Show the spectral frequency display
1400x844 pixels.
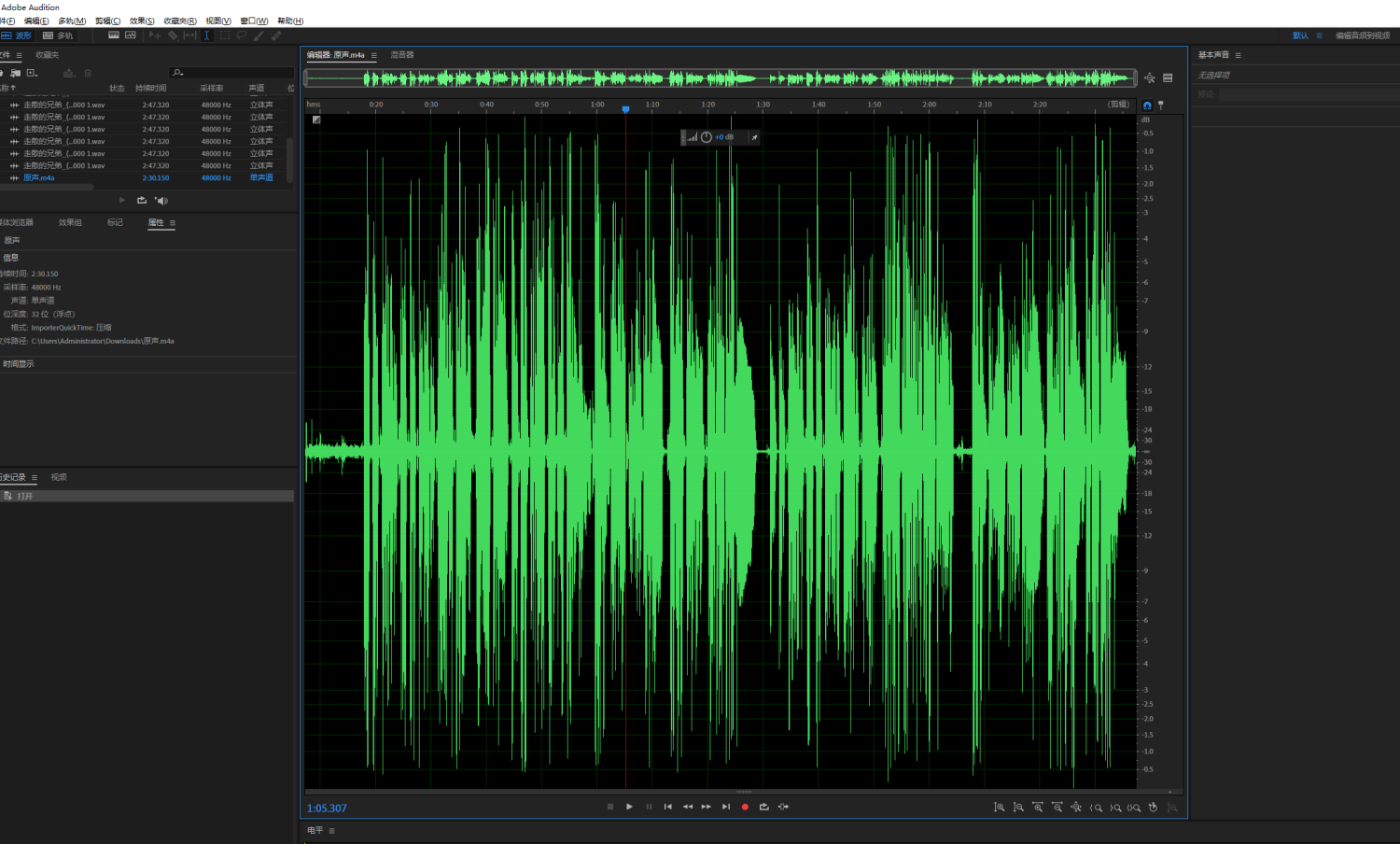(x=114, y=35)
